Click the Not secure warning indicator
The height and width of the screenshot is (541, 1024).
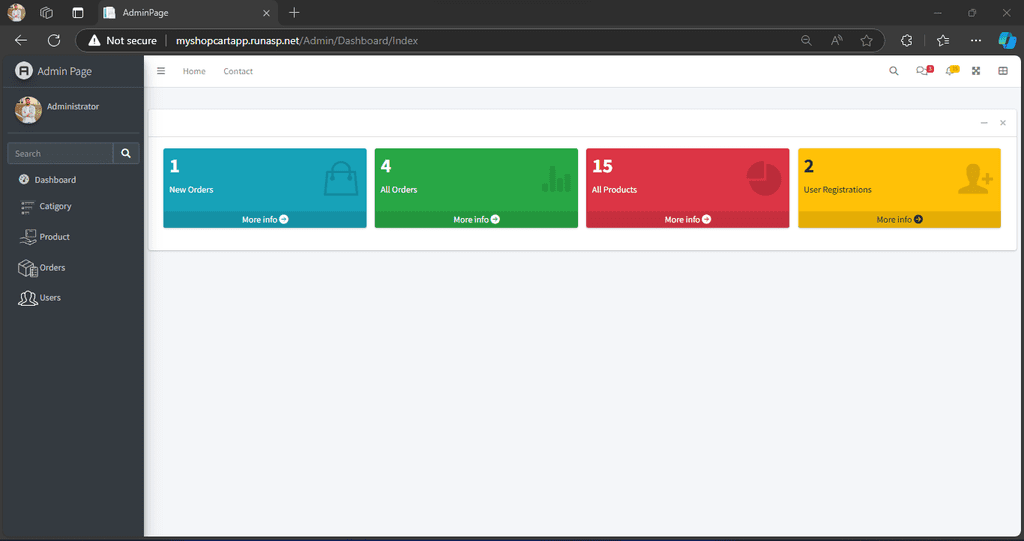coord(123,41)
